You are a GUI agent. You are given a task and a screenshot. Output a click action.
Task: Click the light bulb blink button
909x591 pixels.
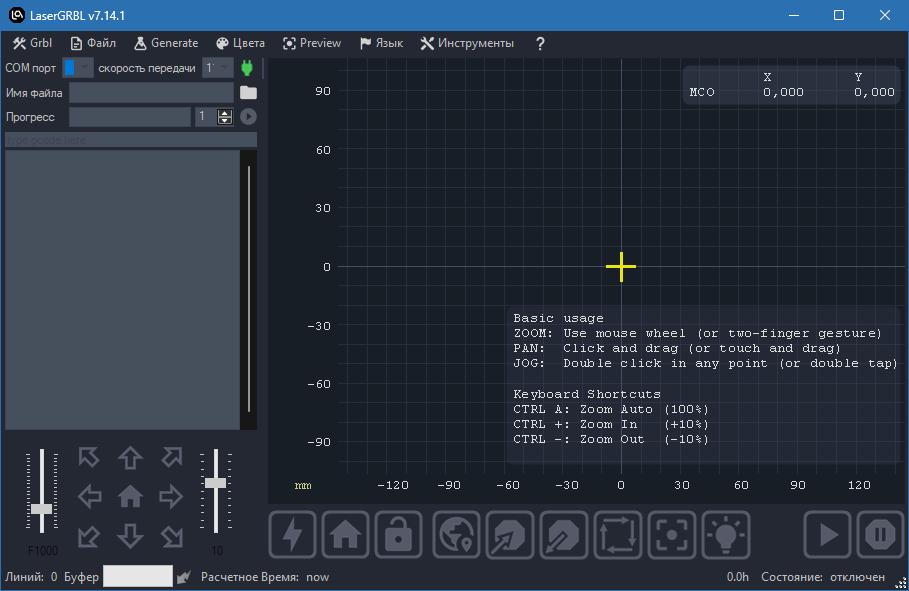tap(726, 534)
